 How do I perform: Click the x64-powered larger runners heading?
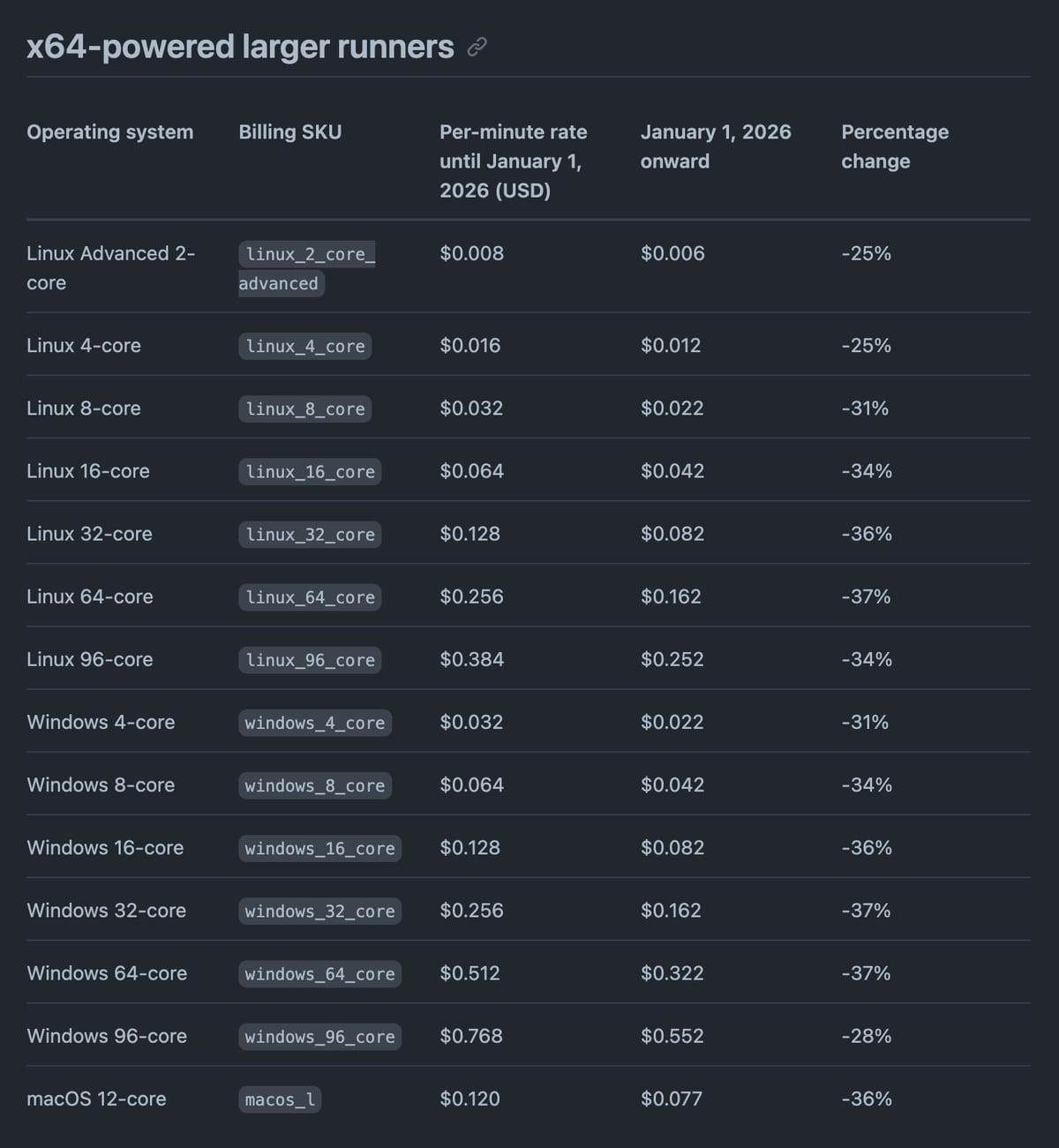tap(240, 47)
